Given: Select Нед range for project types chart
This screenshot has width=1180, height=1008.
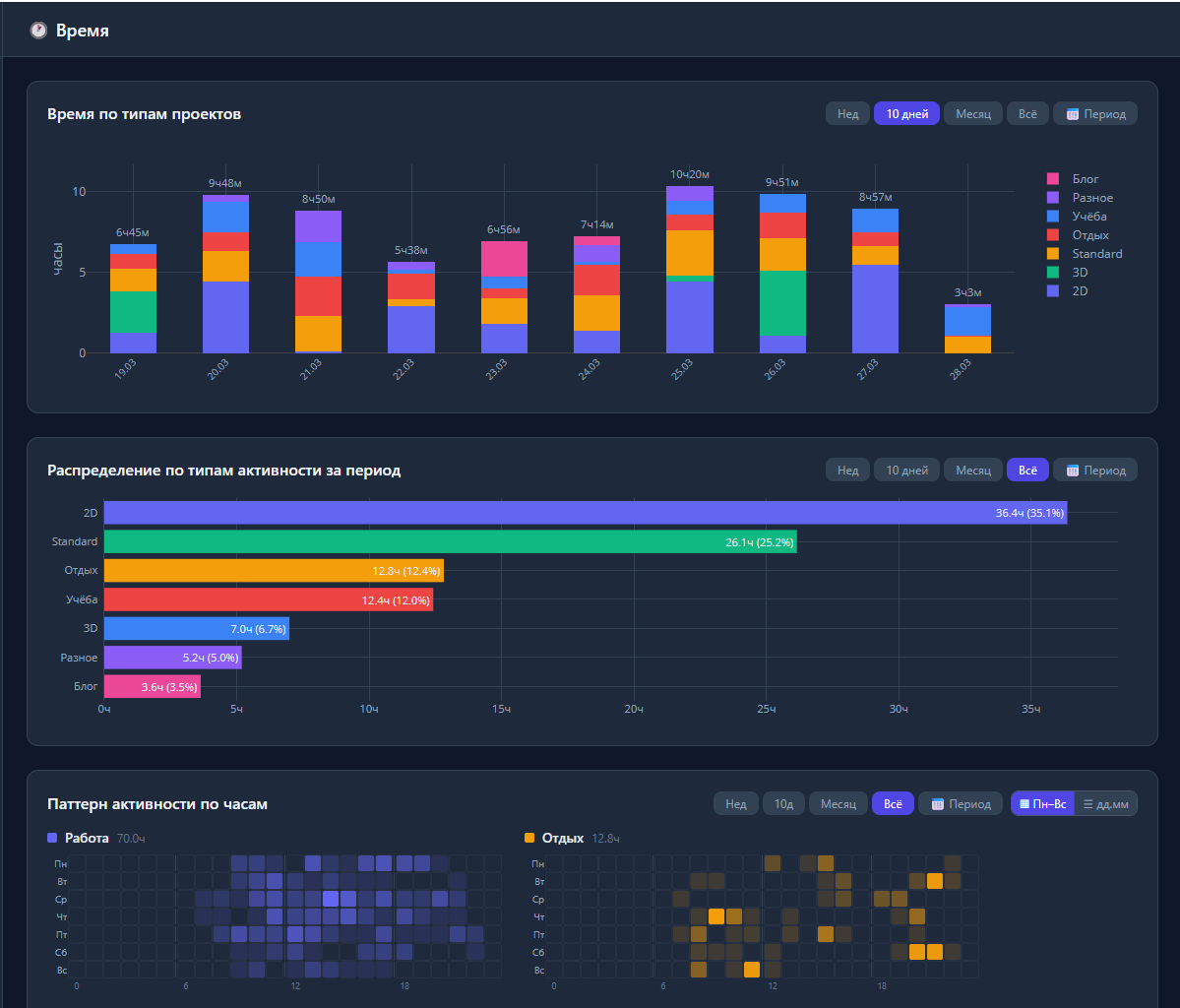Looking at the screenshot, I should point(847,113).
